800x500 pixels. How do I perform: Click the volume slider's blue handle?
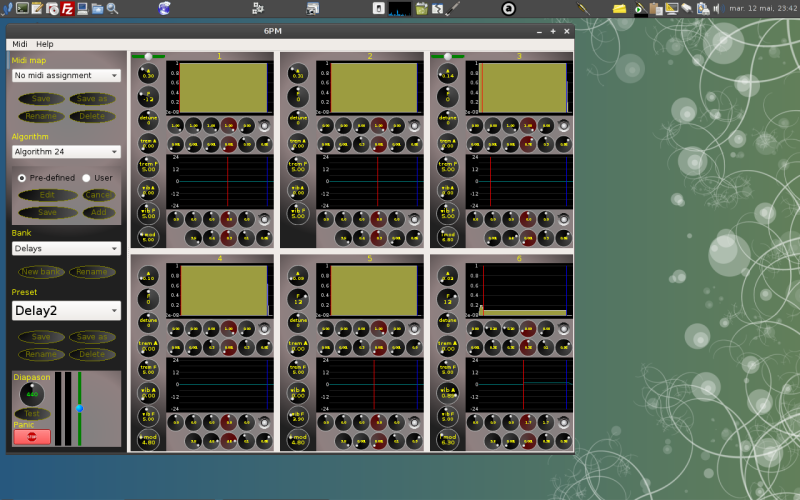tap(79, 408)
